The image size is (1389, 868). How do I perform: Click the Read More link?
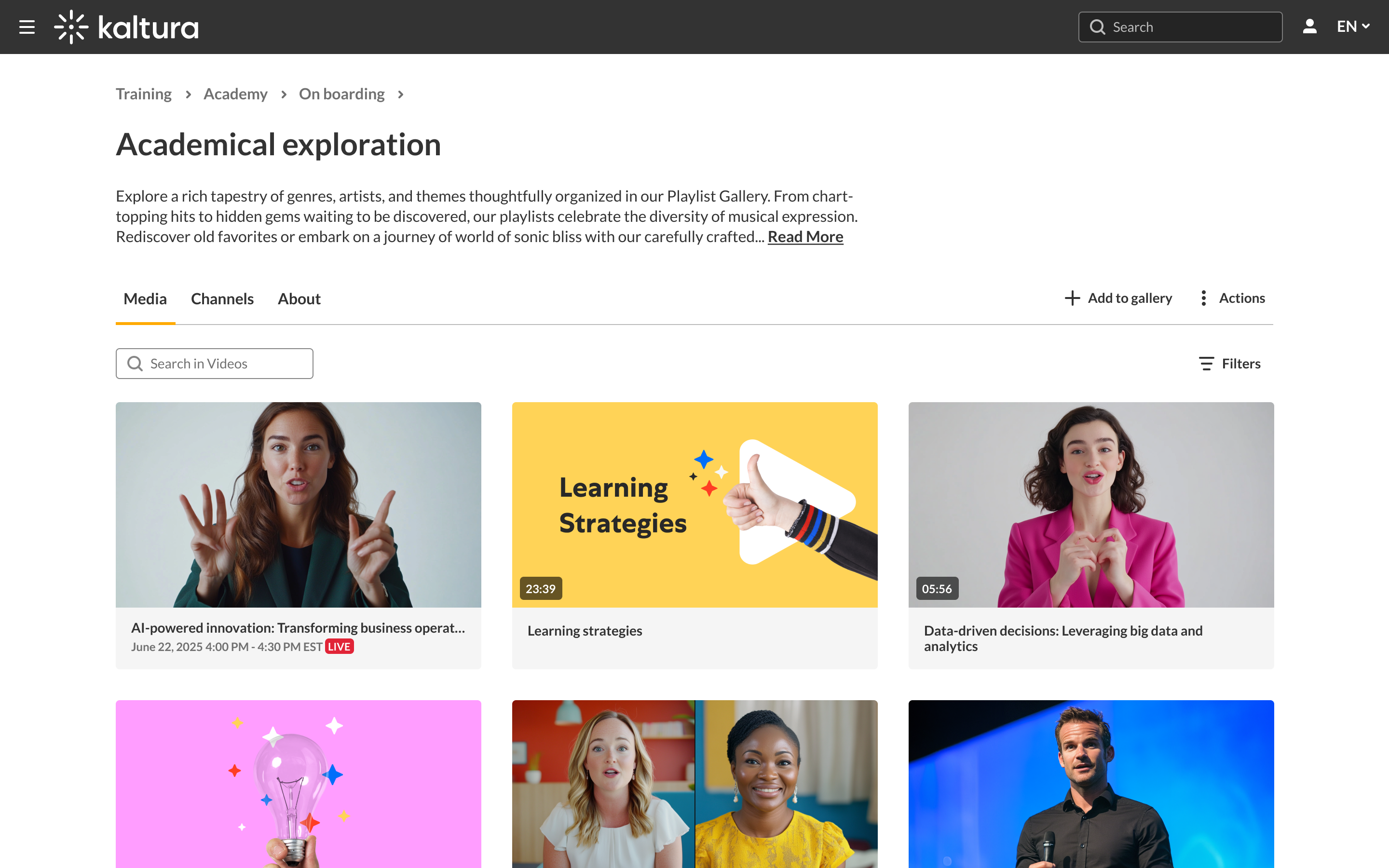point(804,236)
